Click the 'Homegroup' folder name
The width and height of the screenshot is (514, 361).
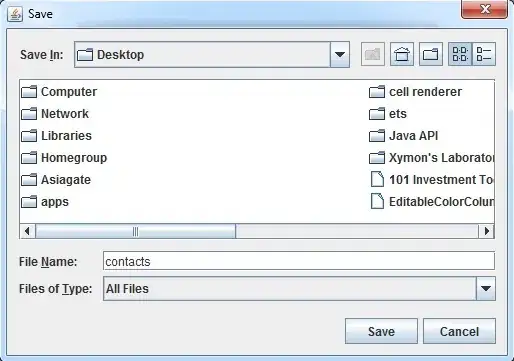[x=74, y=158]
